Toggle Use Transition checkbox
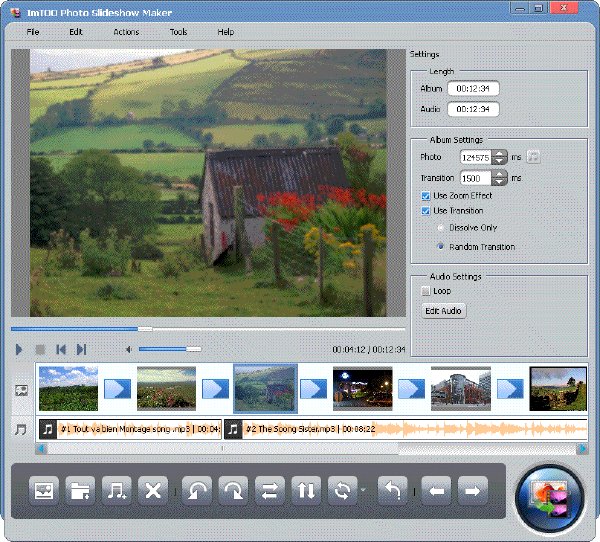The image size is (600, 542). 426,211
